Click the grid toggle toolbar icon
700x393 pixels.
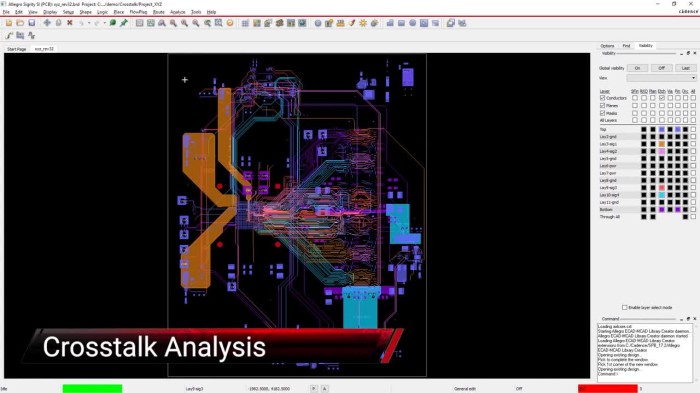pos(245,23)
